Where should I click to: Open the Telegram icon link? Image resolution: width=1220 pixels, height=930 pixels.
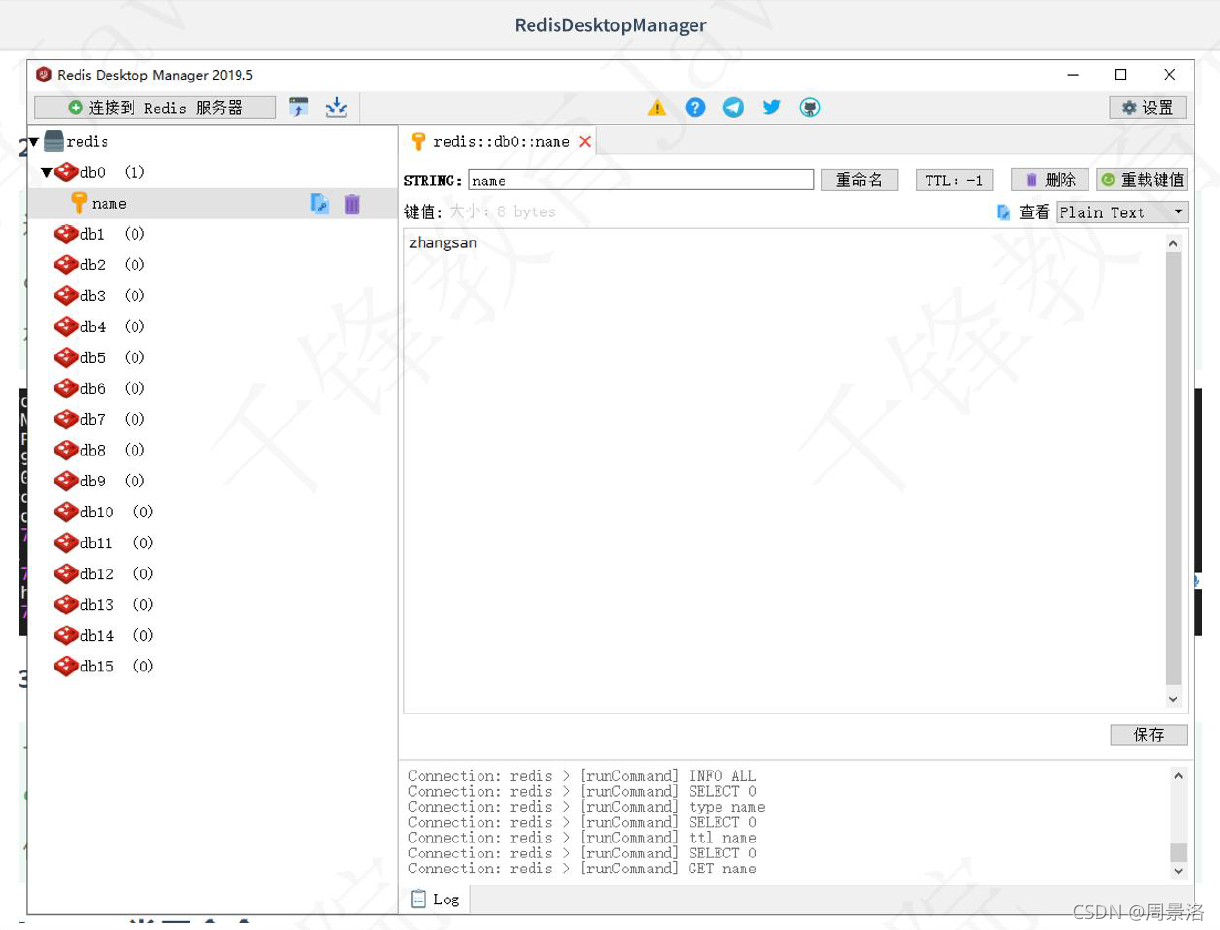click(x=733, y=107)
